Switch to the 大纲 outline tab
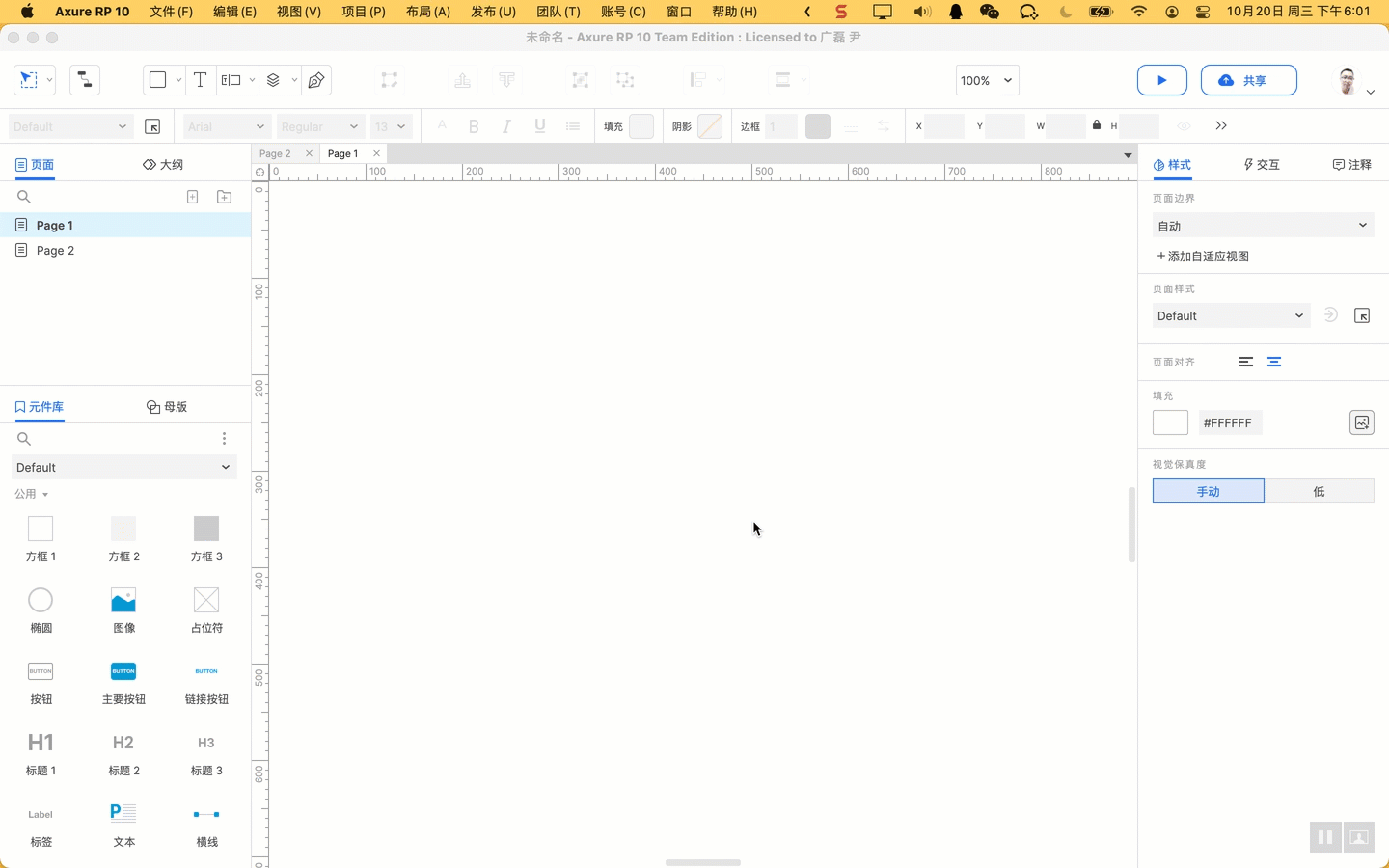 [163, 165]
